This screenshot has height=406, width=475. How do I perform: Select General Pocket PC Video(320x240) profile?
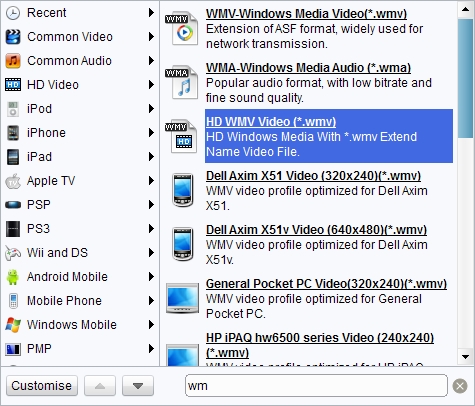[x=326, y=284]
